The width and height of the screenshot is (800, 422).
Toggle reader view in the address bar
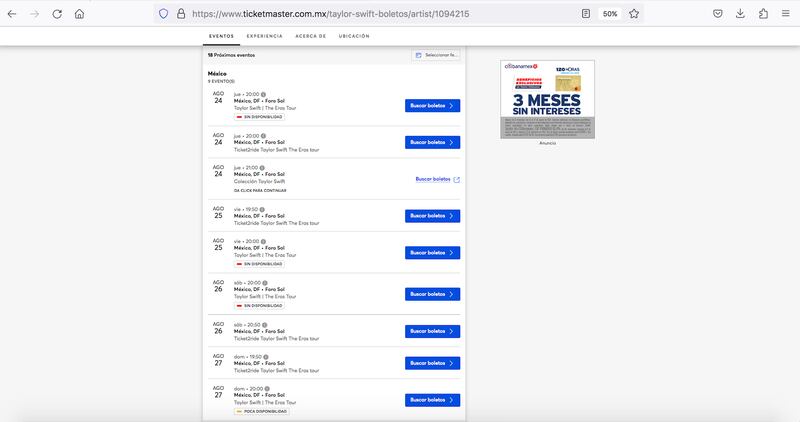point(586,14)
